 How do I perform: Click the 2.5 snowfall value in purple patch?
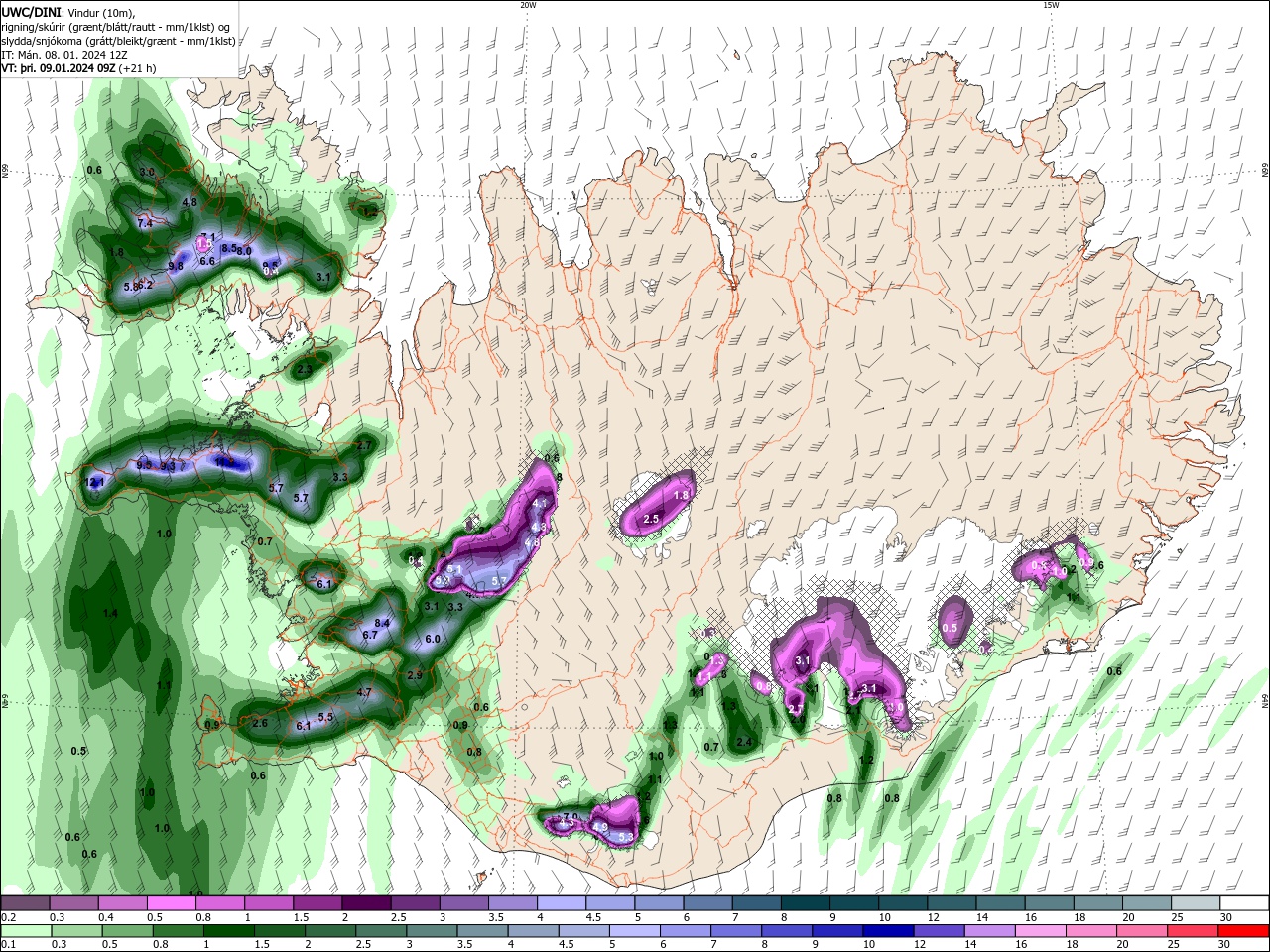point(651,519)
